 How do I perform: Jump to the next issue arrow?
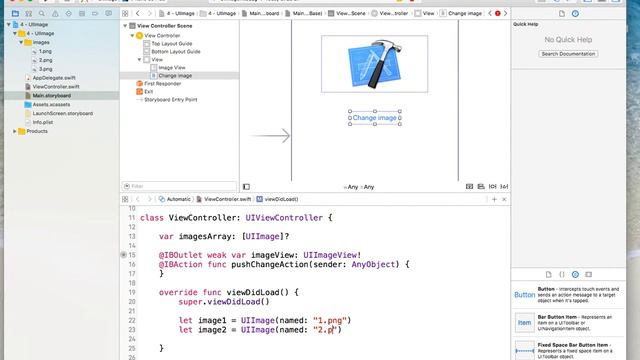tap(505, 13)
